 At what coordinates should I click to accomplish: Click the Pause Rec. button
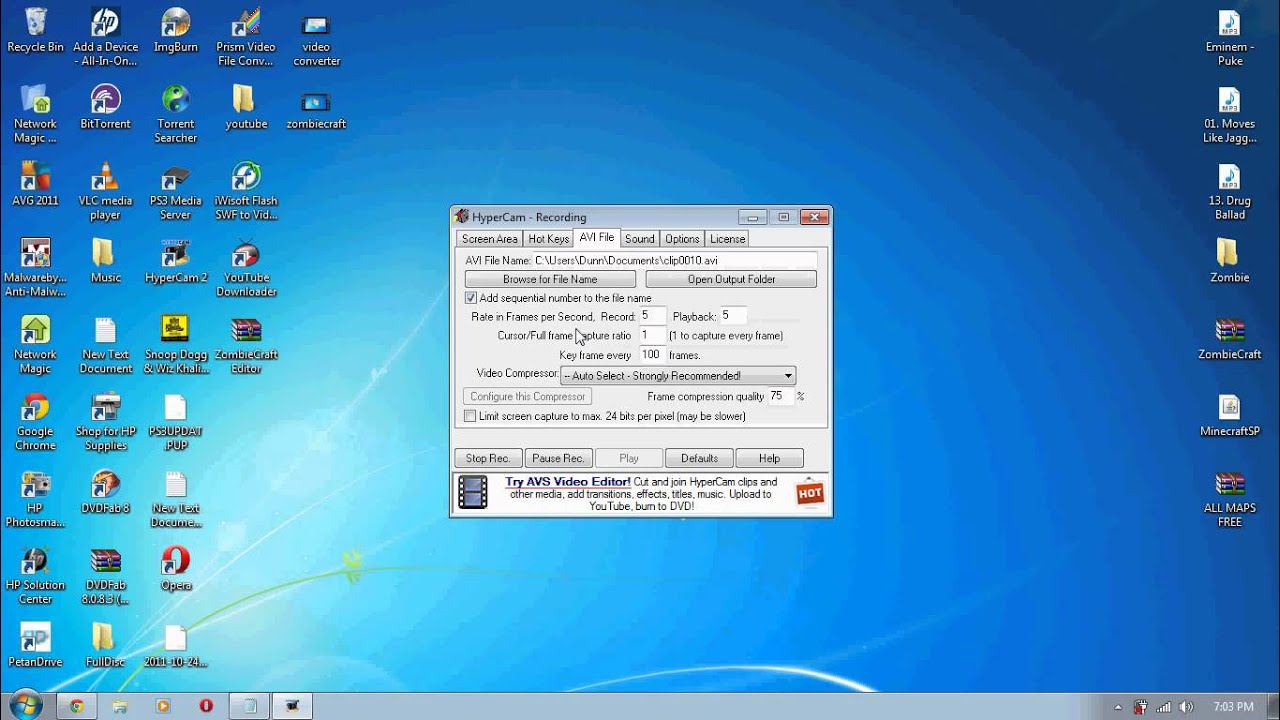(558, 458)
